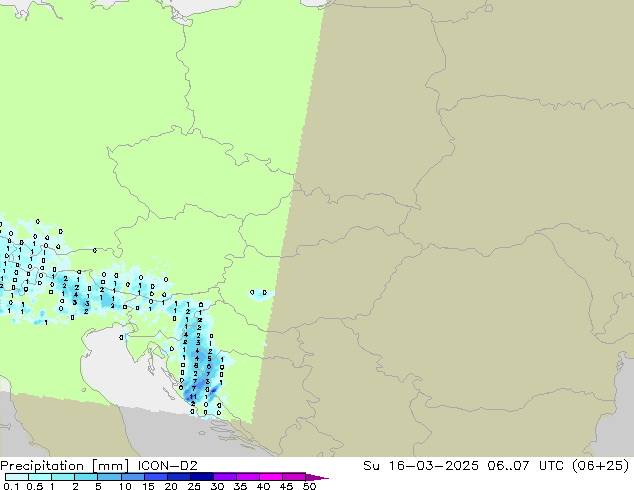
Task: Select the 1–2 mm legend color box
Action: pyautogui.click(x=63, y=477)
